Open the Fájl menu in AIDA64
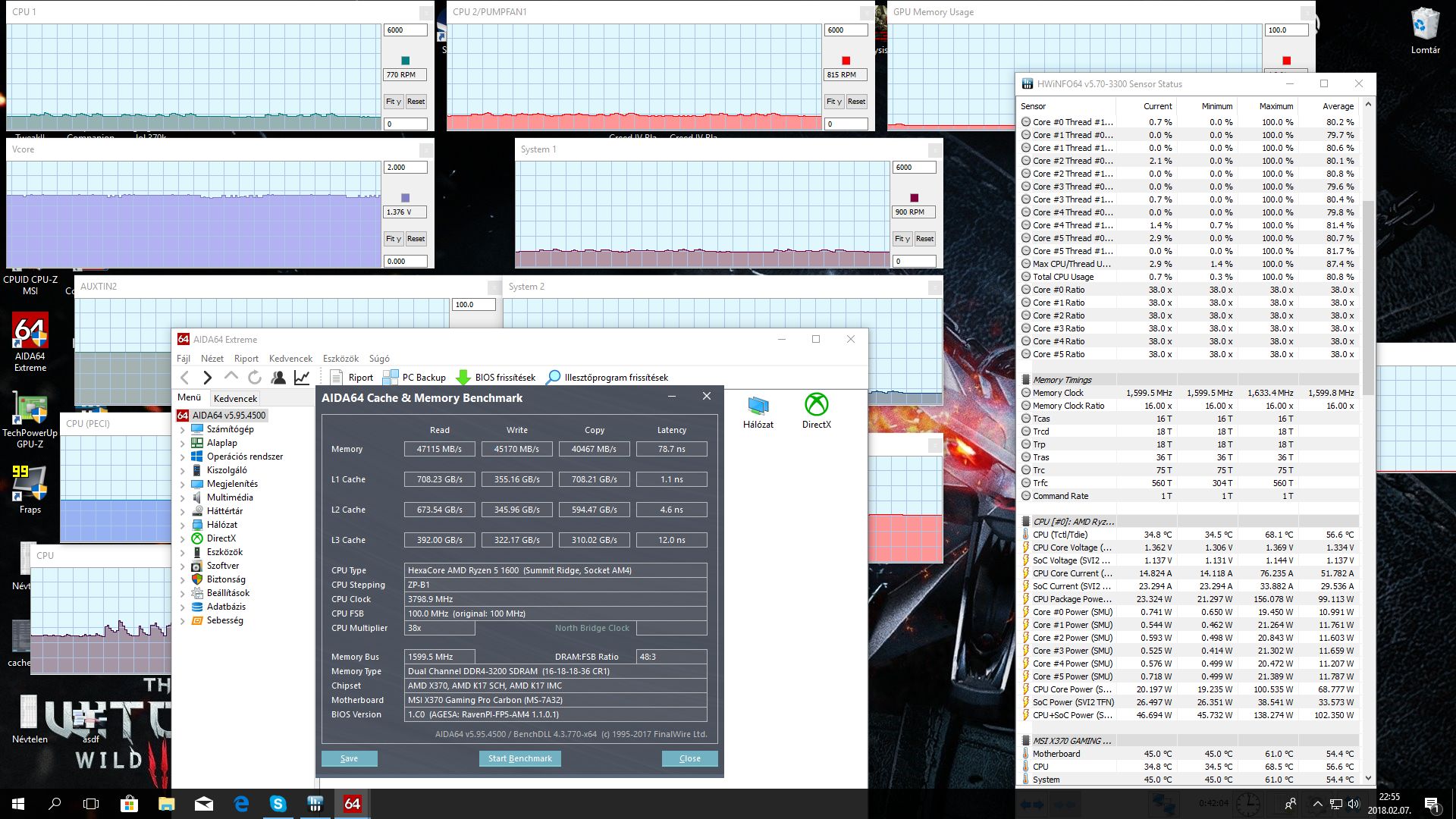1456x819 pixels. [184, 359]
